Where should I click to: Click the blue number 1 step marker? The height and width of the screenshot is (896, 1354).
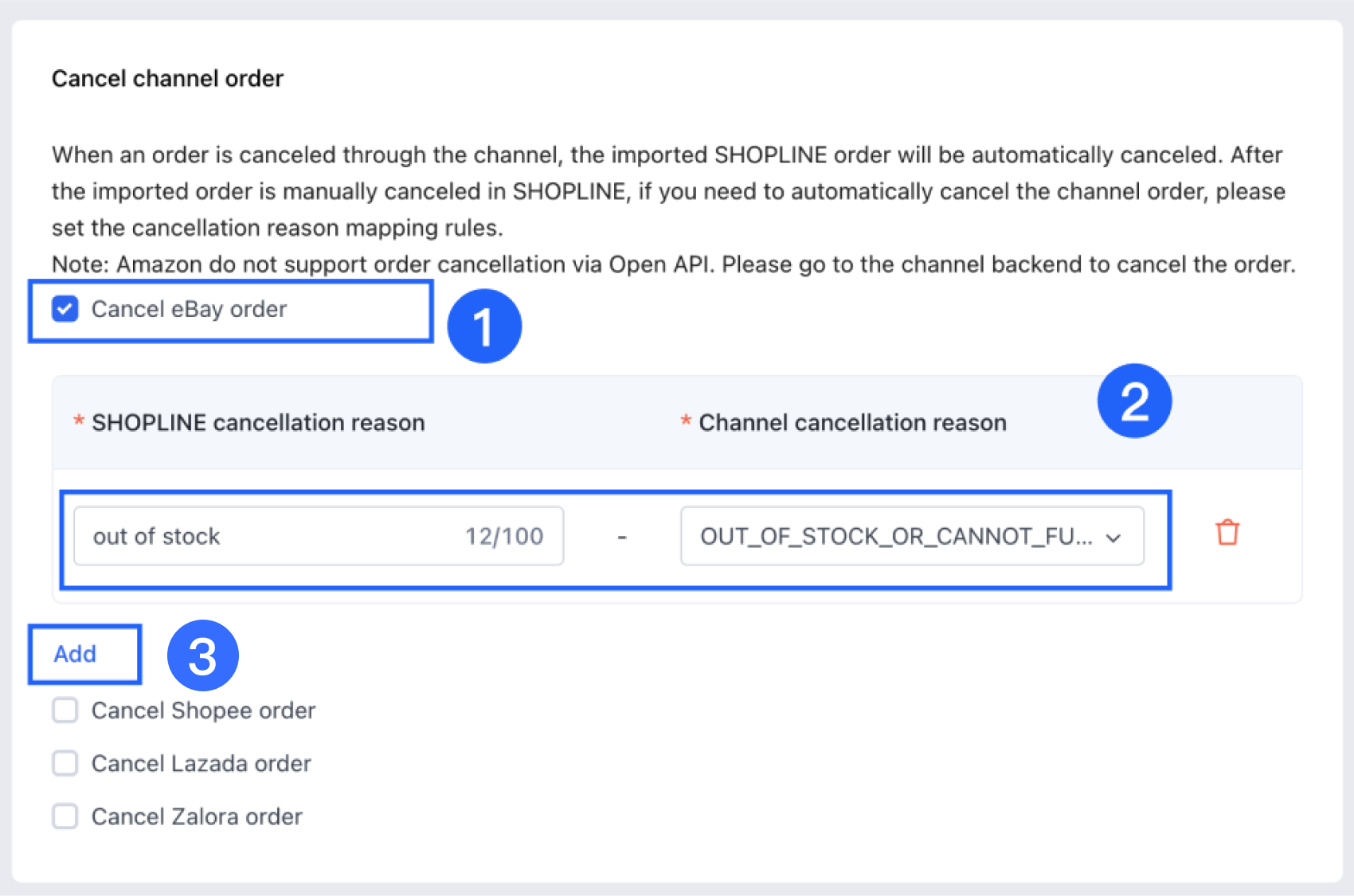[484, 327]
